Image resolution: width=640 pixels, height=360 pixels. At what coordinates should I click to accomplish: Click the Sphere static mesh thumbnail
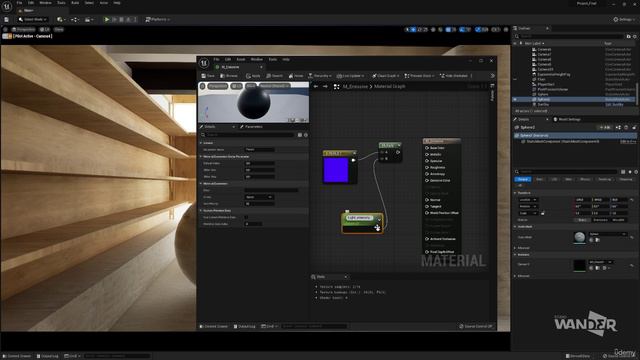click(579, 237)
